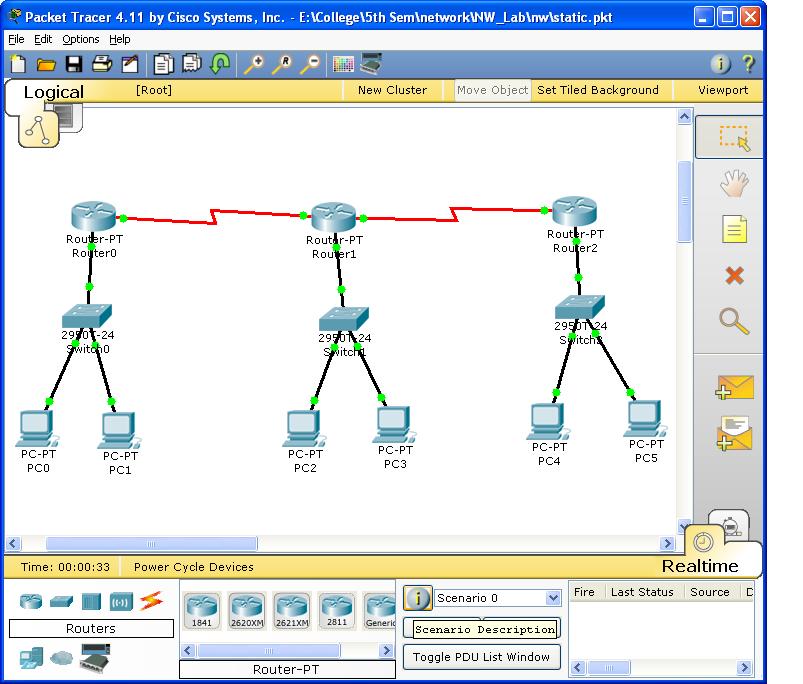Select the Switches device category icon
803x684 pixels.
click(61, 601)
